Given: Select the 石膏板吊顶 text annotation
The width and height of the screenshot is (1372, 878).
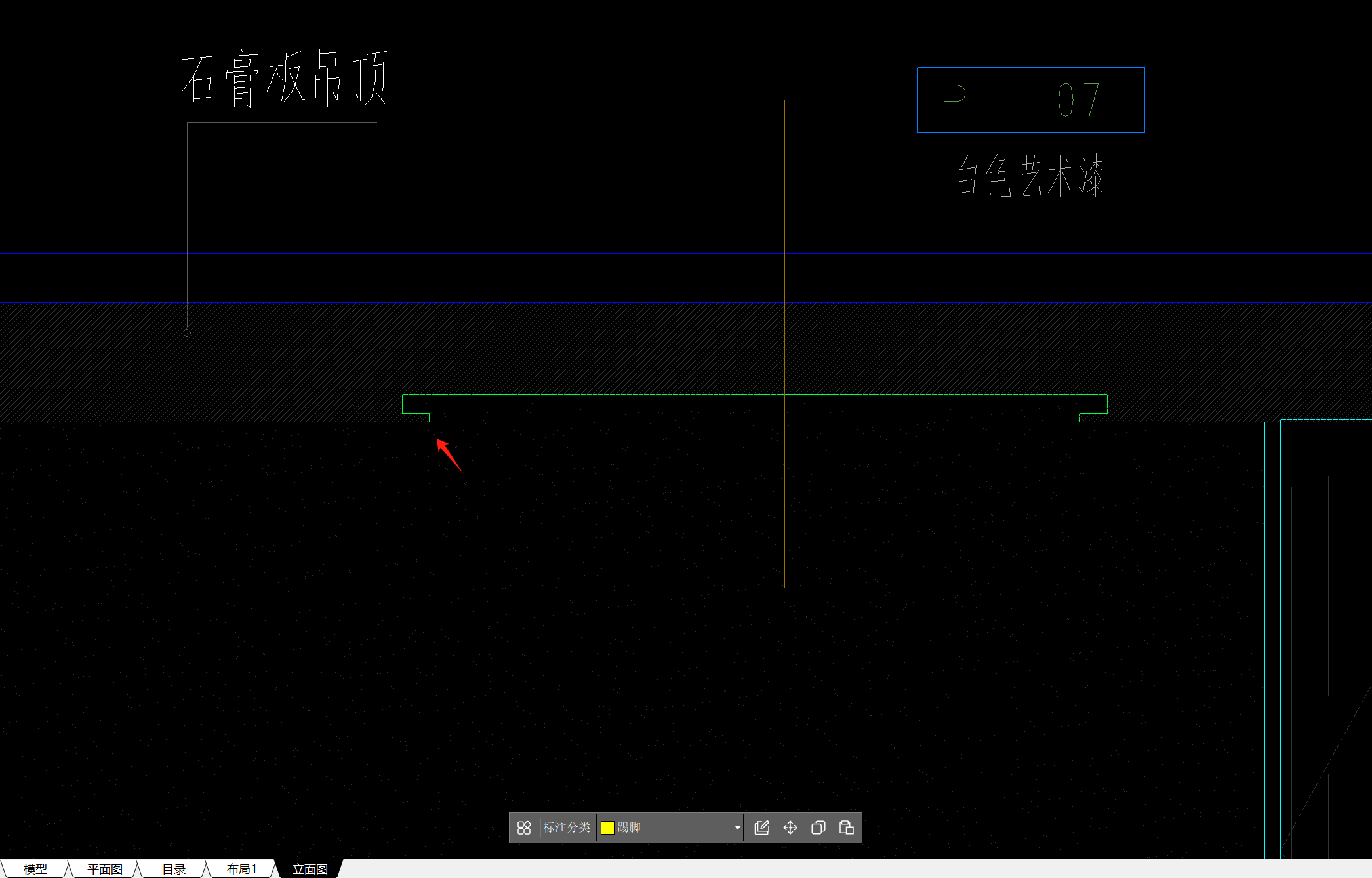Looking at the screenshot, I should coord(284,79).
